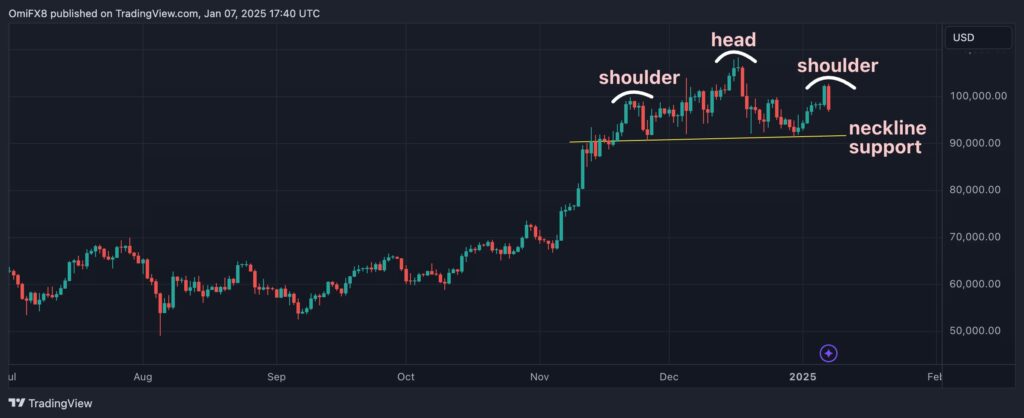Click the latest red candle near 2025
The height and width of the screenshot is (418, 1024).
829,97
